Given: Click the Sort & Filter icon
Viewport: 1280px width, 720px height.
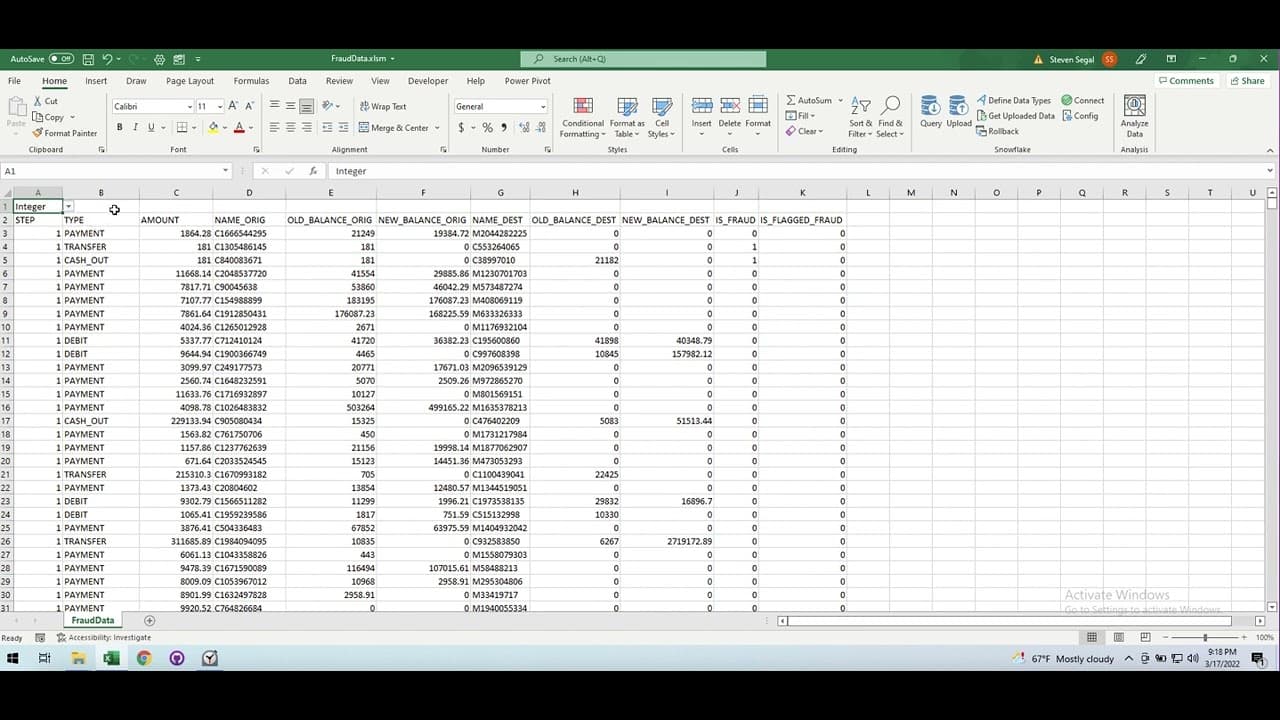Looking at the screenshot, I should pos(860,113).
